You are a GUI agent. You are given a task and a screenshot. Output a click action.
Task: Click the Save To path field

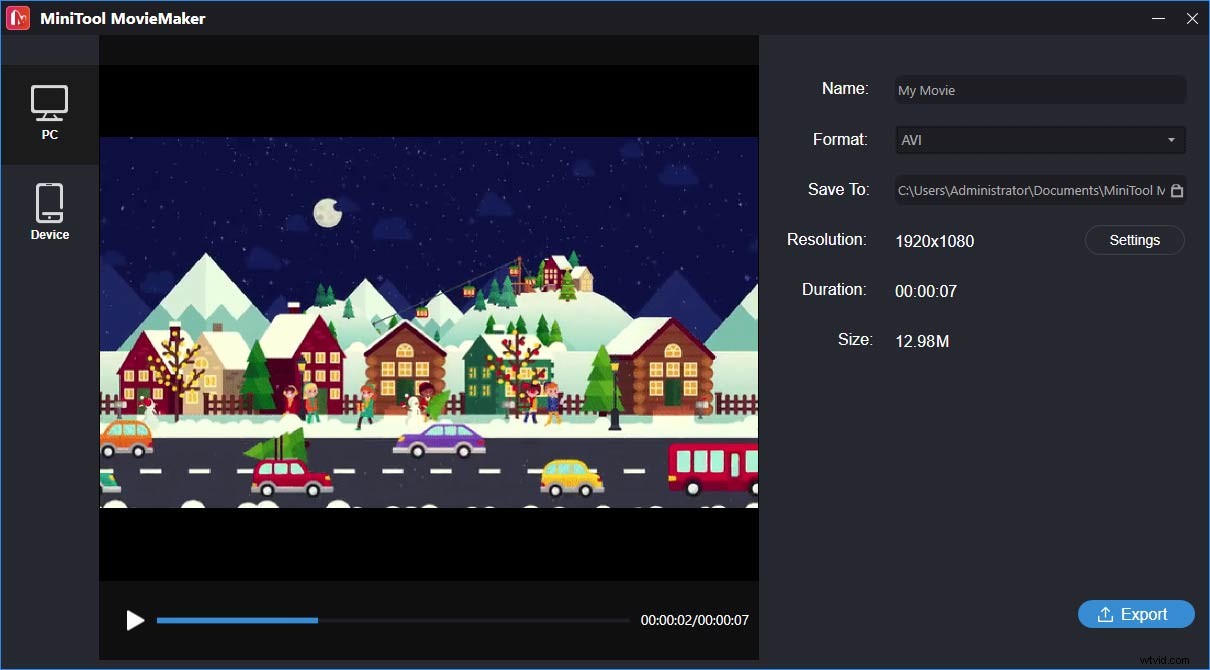(1030, 190)
